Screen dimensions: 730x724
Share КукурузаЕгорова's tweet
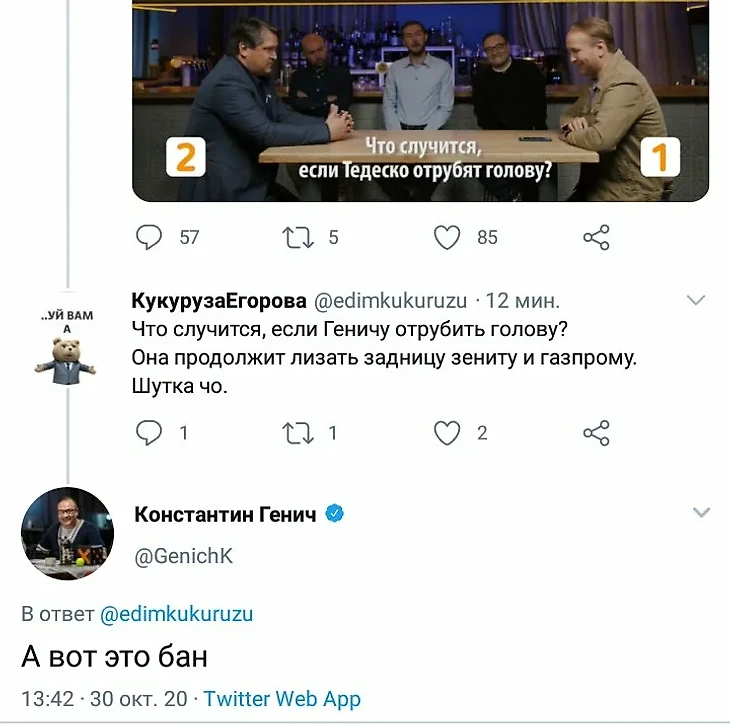point(596,433)
